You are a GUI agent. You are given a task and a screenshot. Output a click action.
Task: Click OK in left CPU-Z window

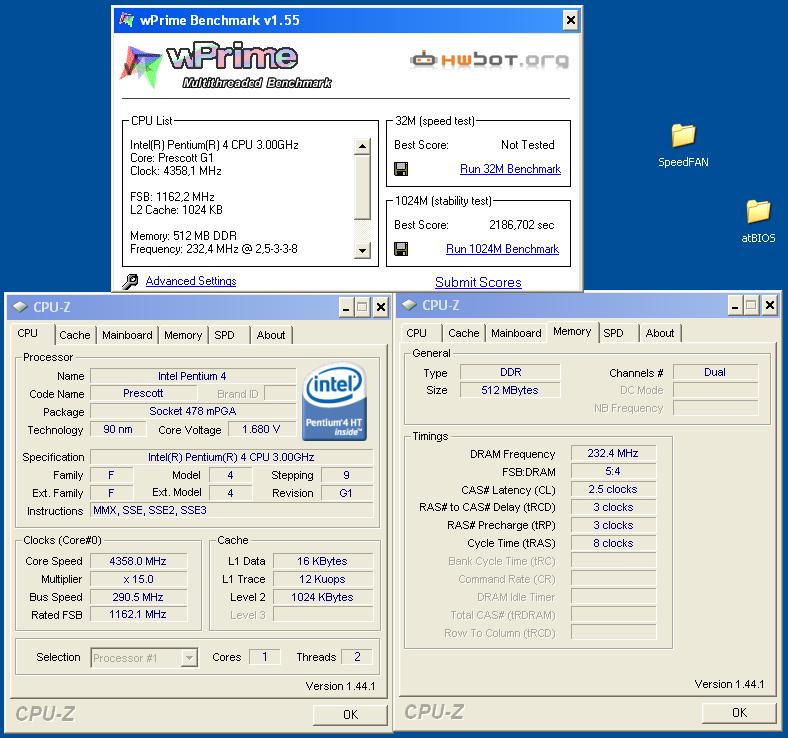click(350, 714)
